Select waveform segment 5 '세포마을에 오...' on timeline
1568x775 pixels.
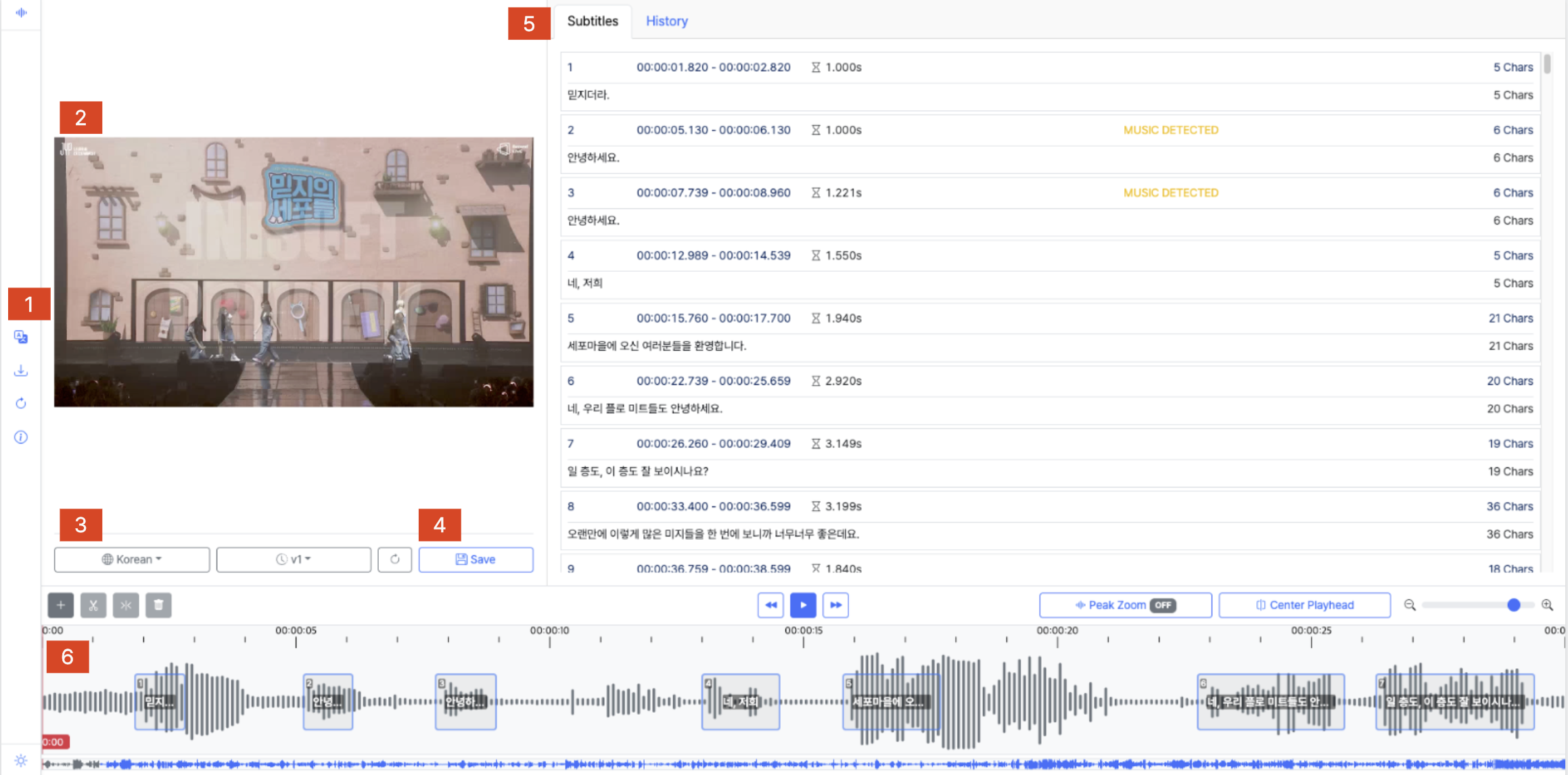pos(891,701)
